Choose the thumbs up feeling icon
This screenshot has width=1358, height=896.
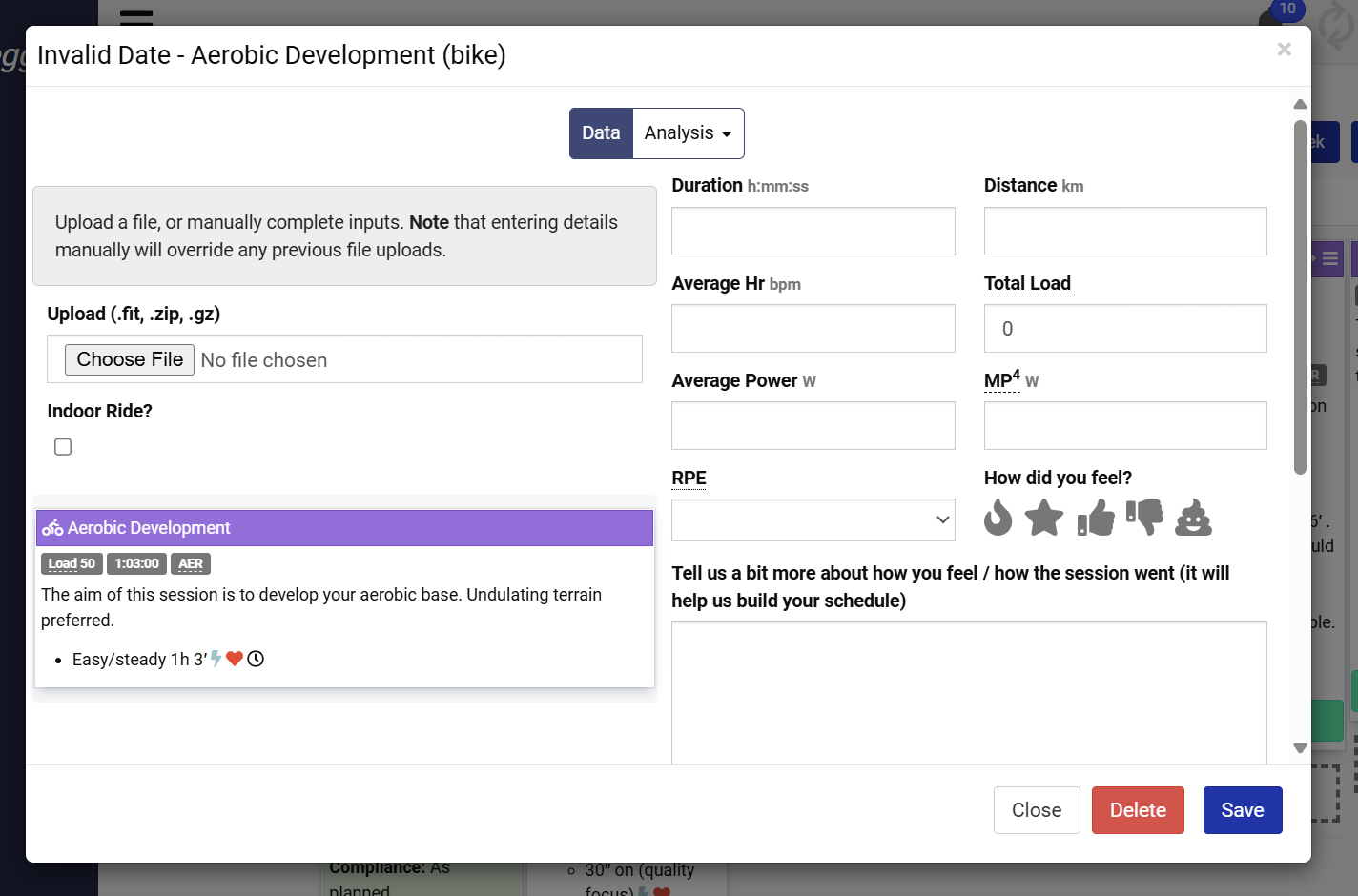coord(1096,519)
